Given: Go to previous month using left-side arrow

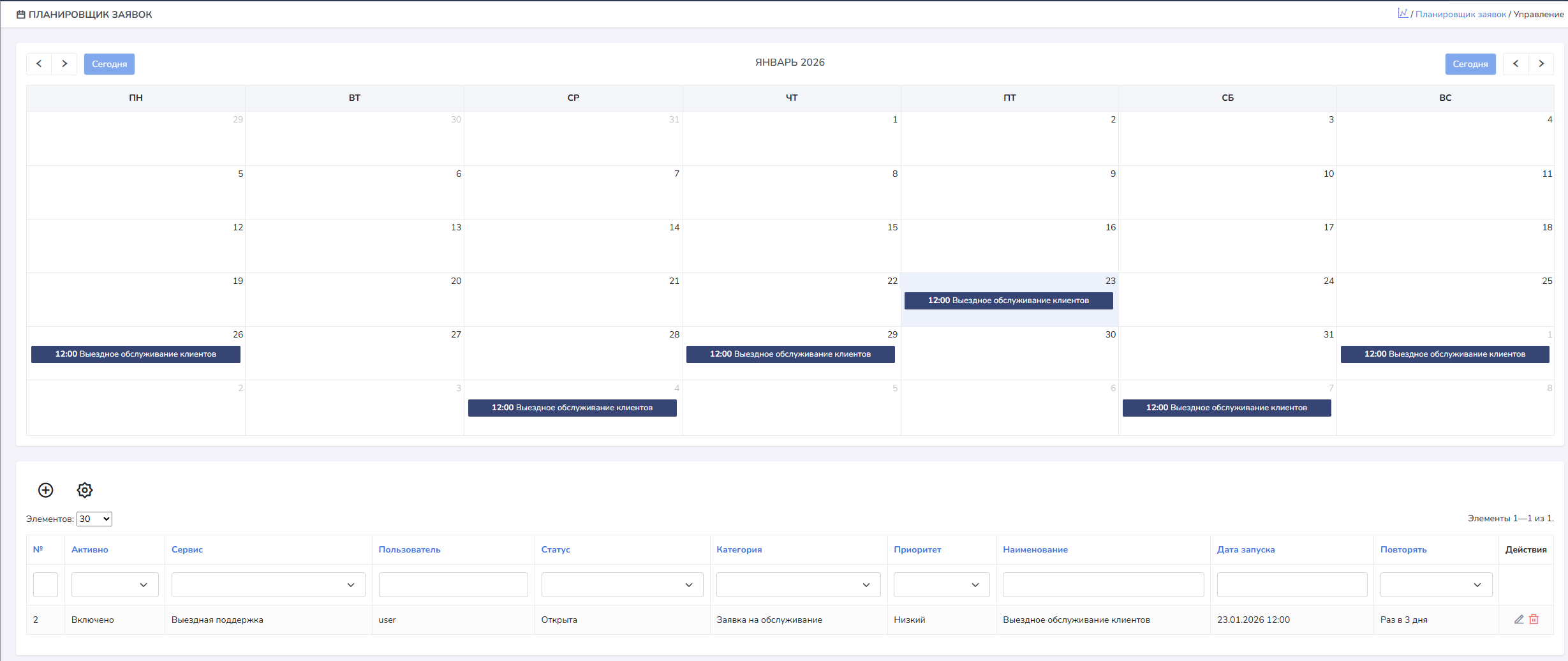Looking at the screenshot, I should point(39,64).
